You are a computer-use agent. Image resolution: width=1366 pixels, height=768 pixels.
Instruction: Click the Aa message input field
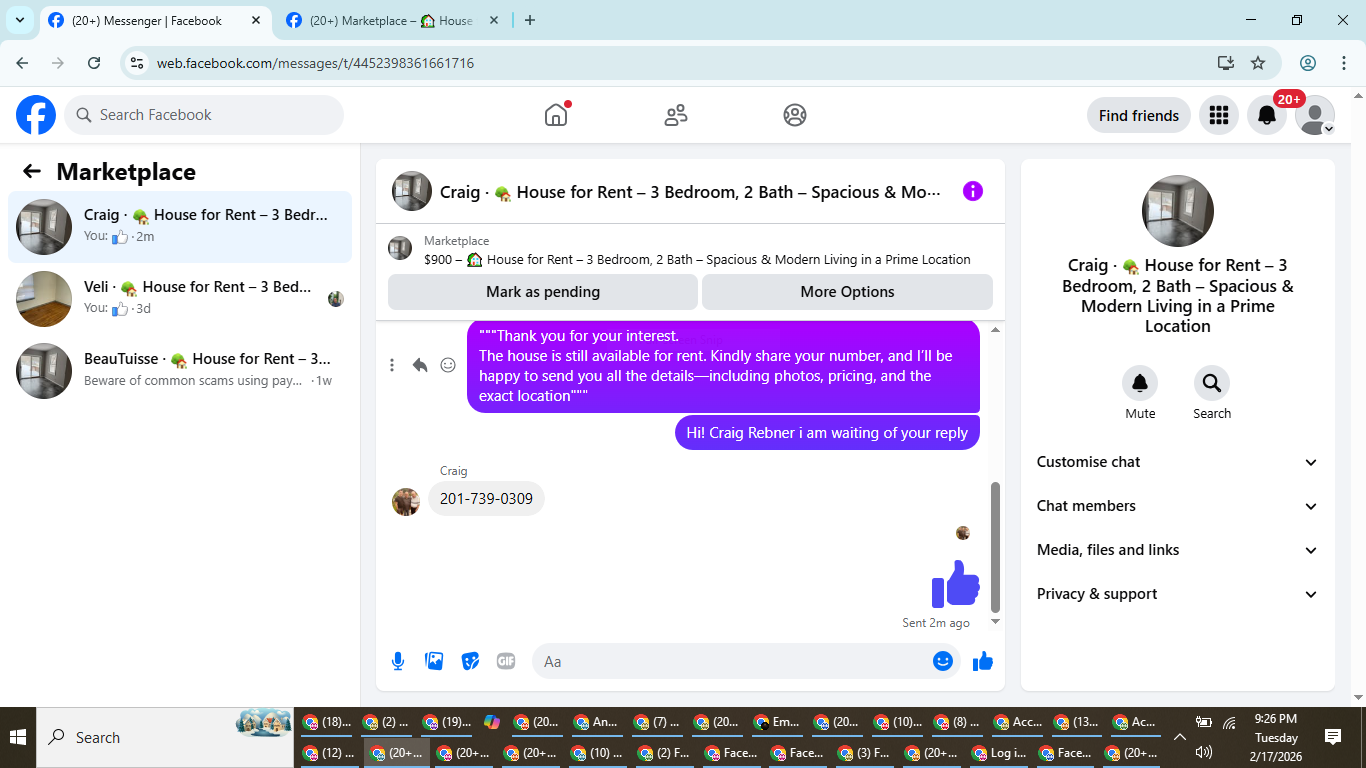click(735, 661)
